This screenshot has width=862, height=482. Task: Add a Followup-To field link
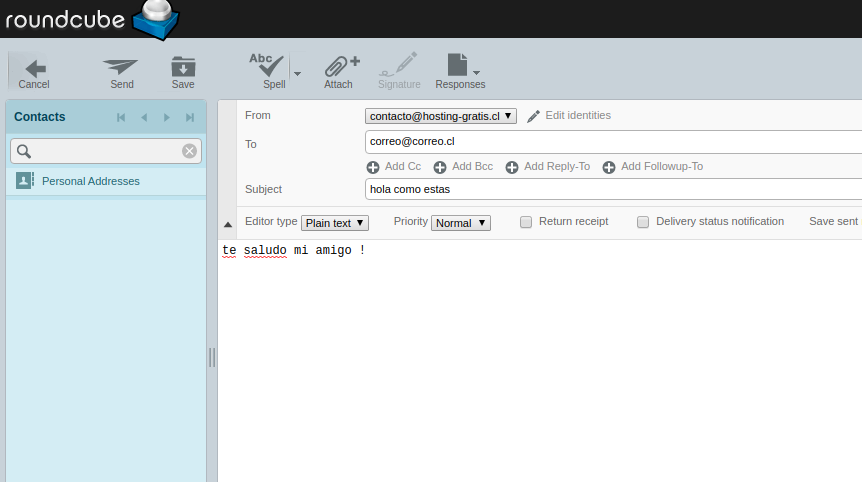[662, 167]
